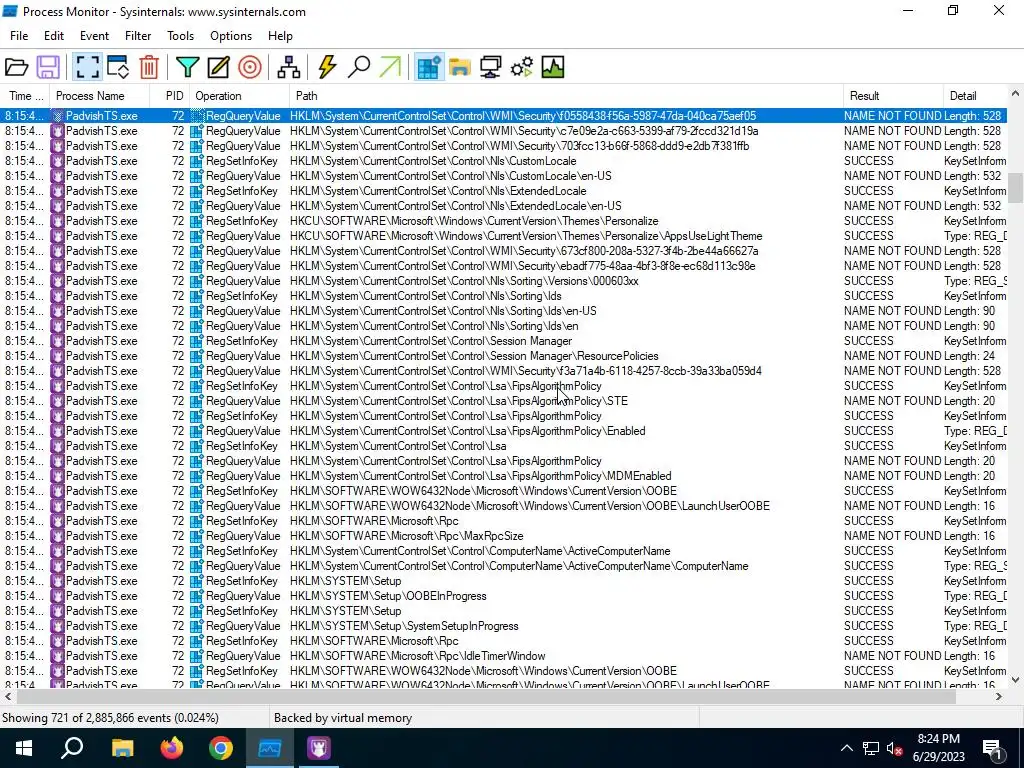Select the Session Manager\ResourcePolicies row

pos(503,356)
